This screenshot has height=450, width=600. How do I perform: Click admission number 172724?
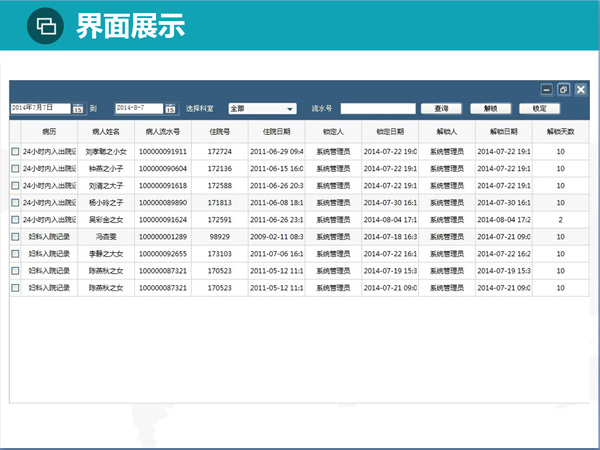coord(220,152)
